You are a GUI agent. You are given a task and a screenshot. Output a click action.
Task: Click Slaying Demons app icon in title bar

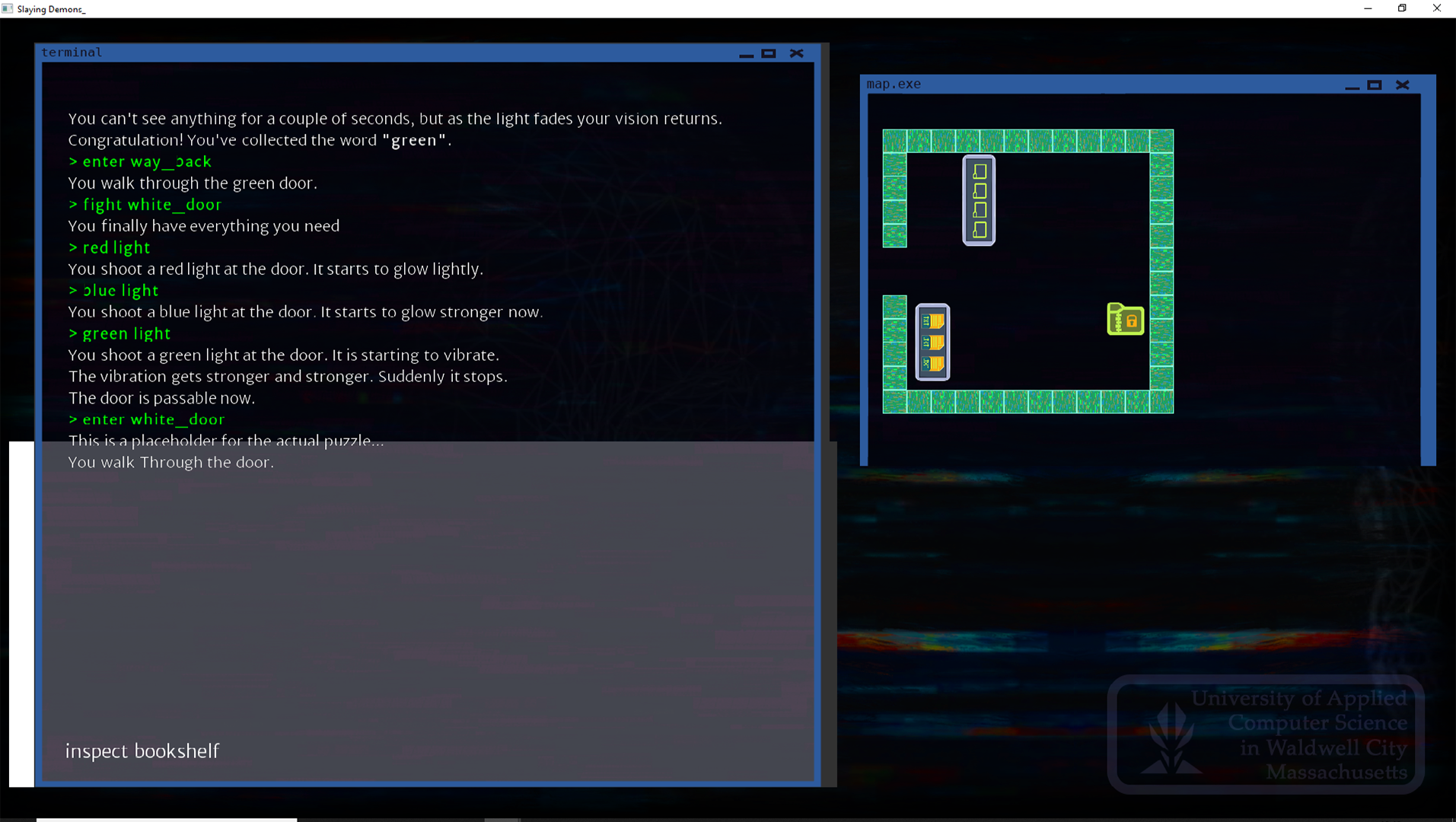[8, 8]
